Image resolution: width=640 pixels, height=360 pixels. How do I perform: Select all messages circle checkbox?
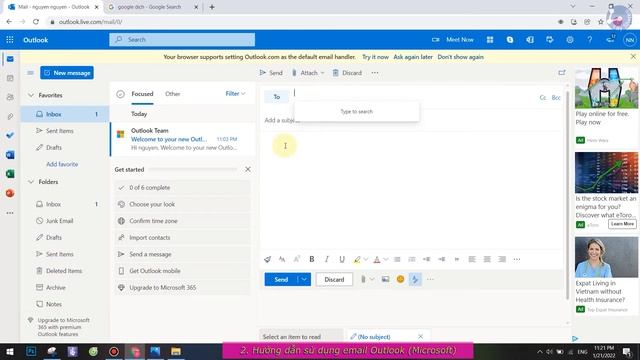tap(120, 94)
